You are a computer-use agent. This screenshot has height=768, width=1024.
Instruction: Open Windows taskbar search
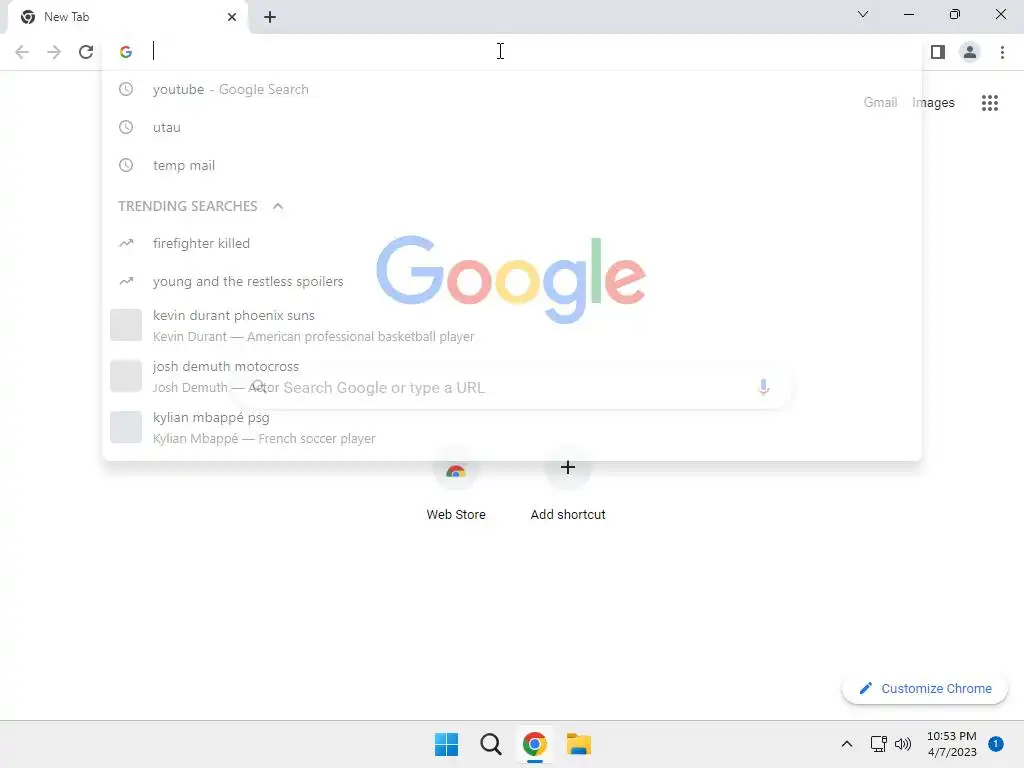tap(490, 744)
